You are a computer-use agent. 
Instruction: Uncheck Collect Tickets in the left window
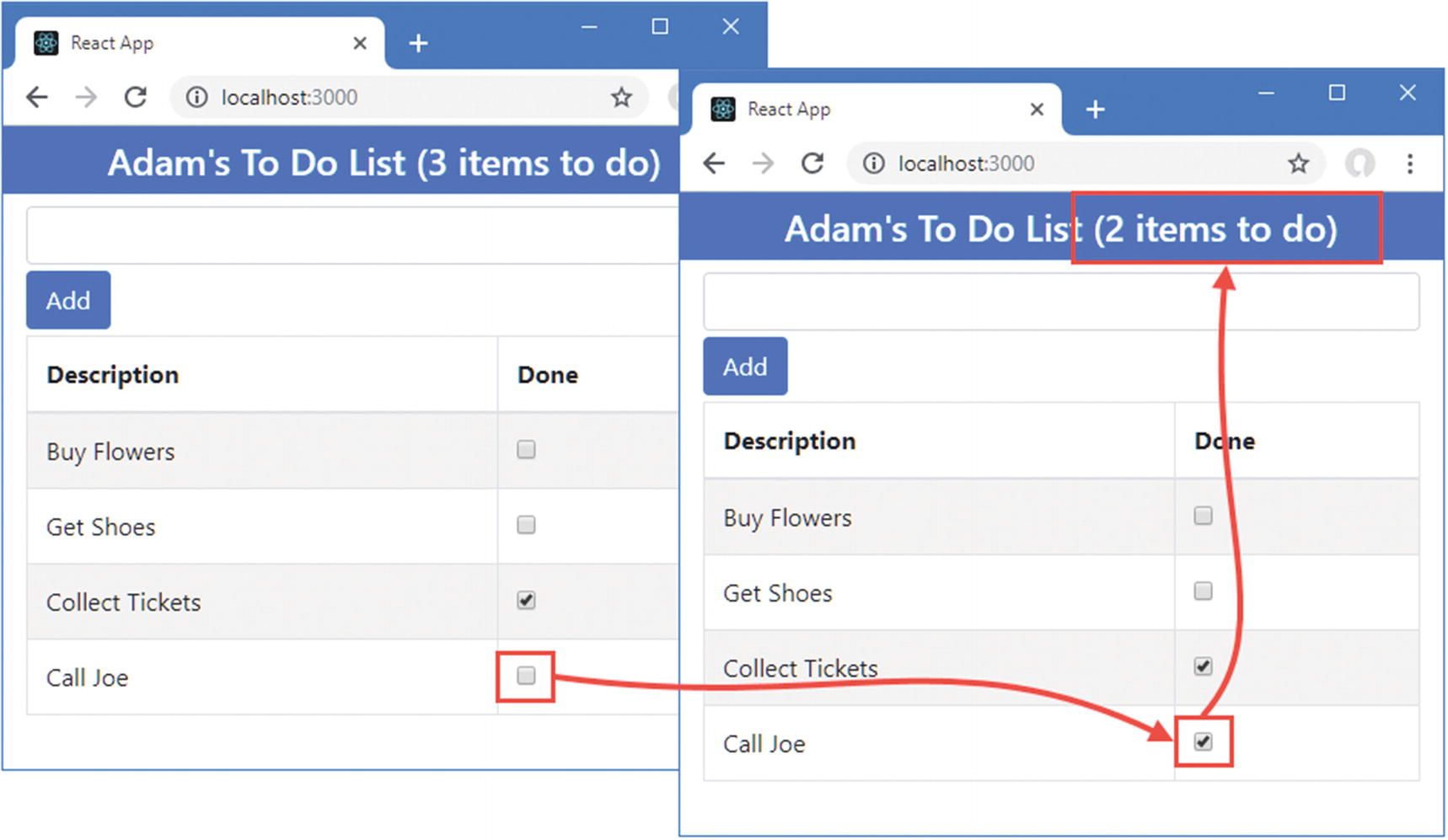tap(526, 601)
